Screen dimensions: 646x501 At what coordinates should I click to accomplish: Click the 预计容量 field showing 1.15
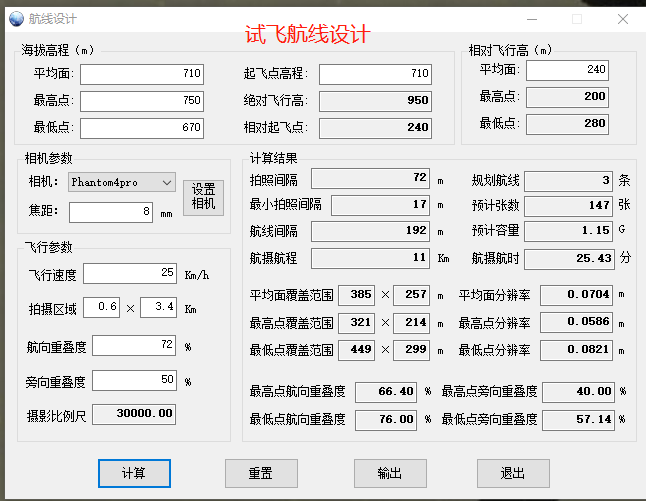pos(569,231)
